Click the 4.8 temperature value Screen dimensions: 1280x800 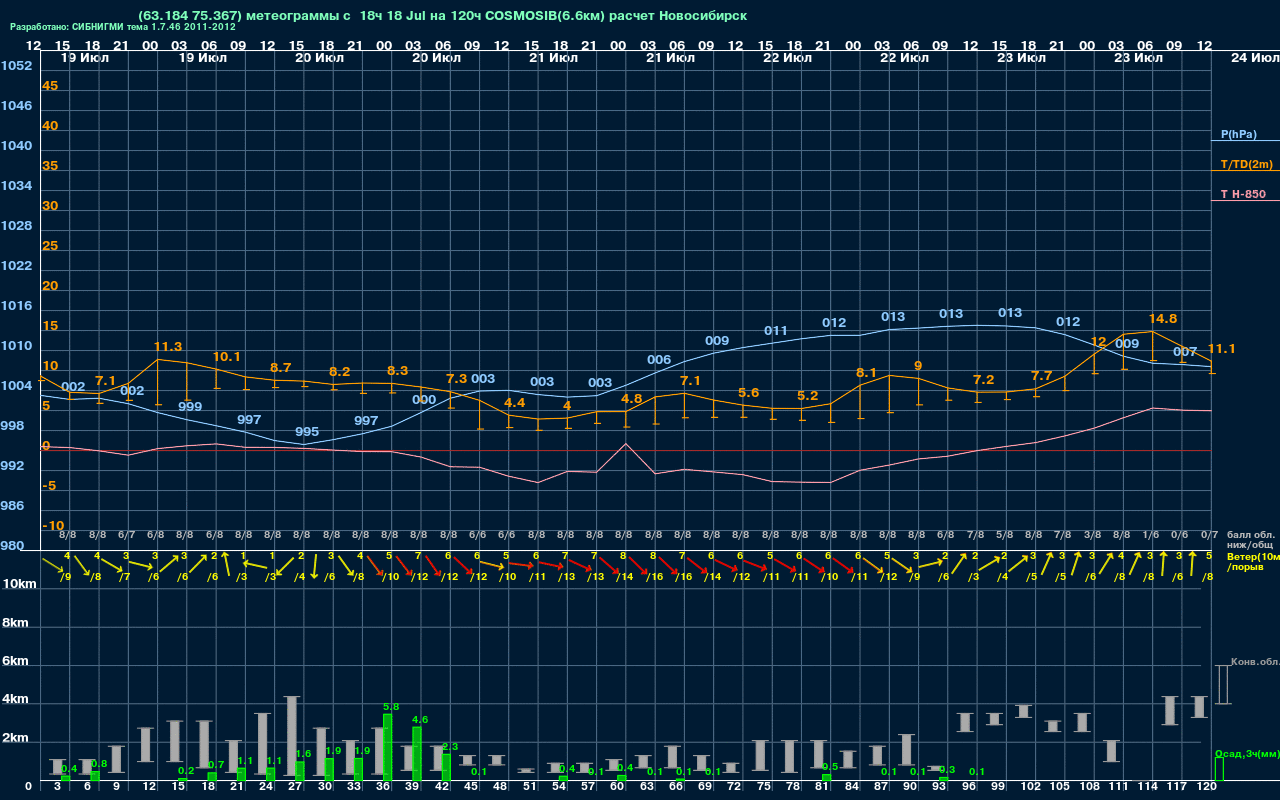pos(631,398)
